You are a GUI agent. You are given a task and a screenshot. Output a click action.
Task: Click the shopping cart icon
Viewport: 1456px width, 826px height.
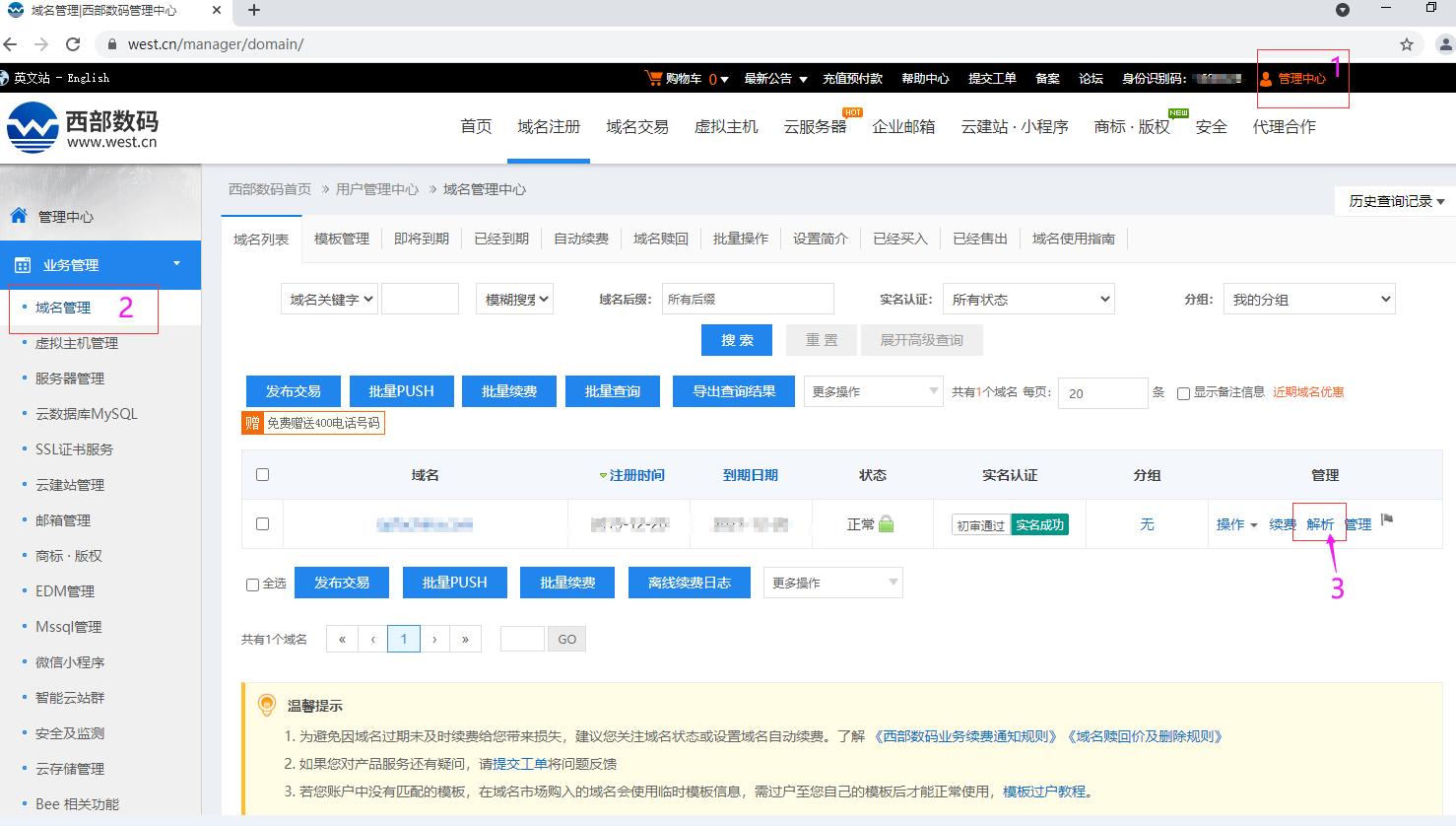(x=653, y=77)
